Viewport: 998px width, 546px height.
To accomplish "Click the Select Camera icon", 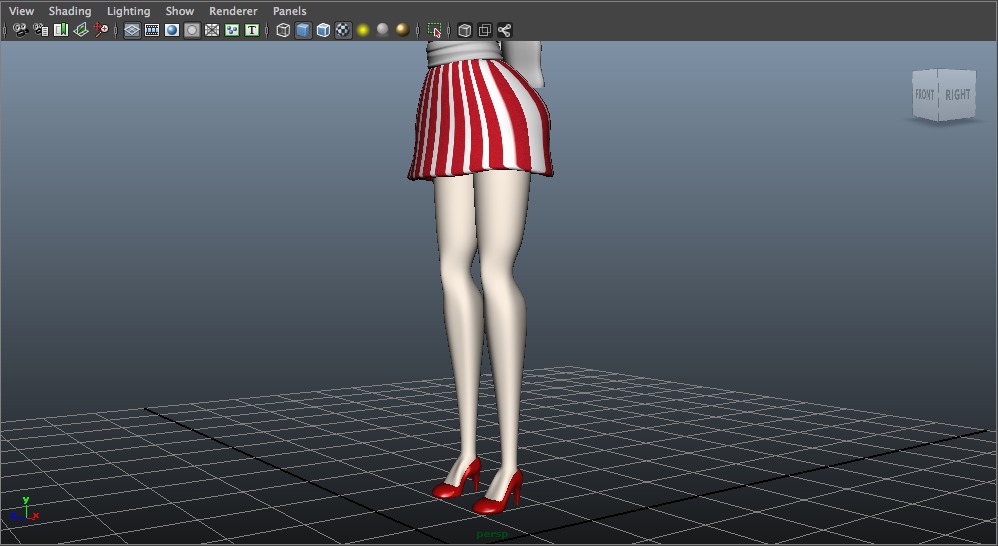I will (x=21, y=30).
